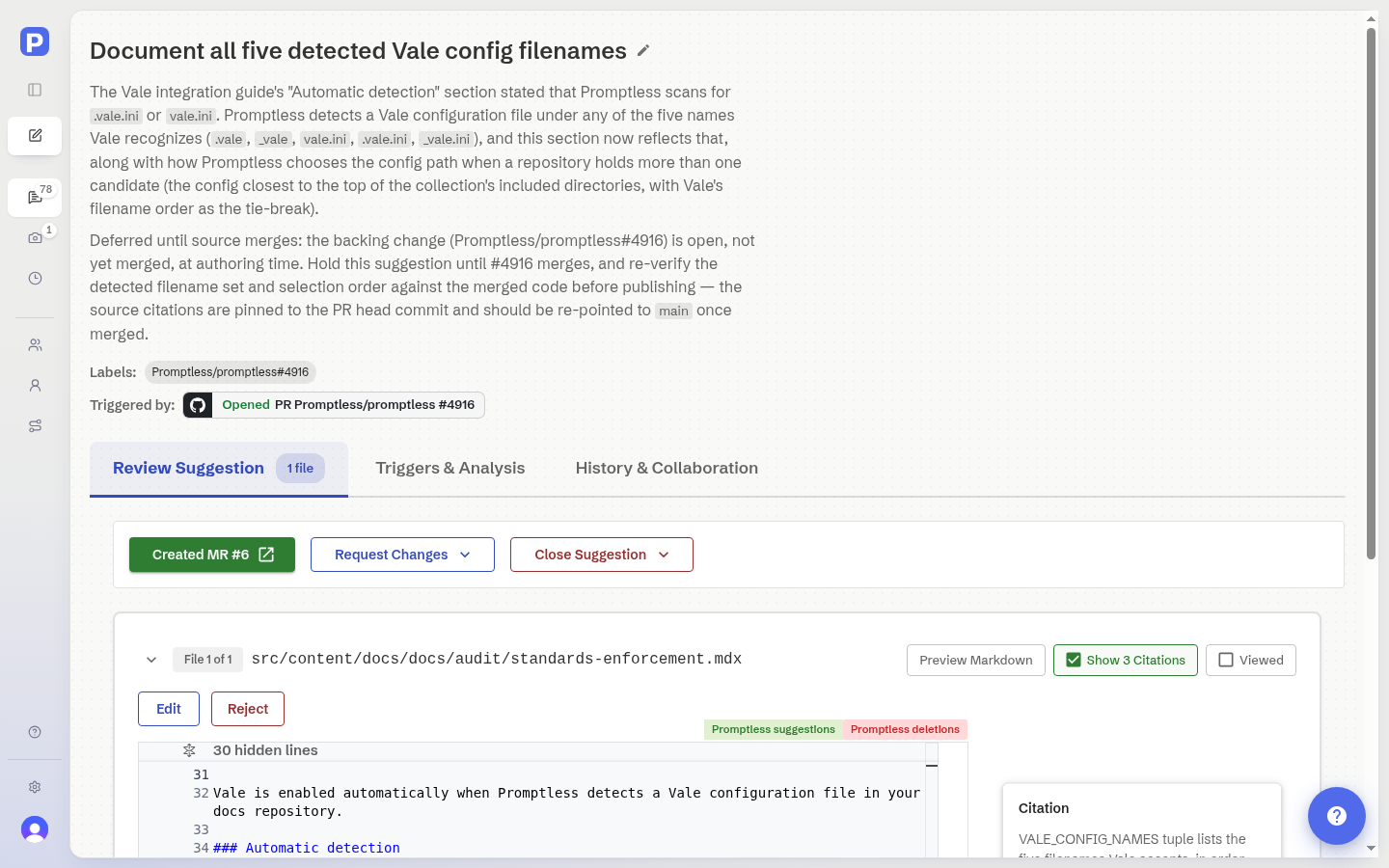Click the GitHub icon beside Triggered by
Viewport: 1389px width, 868px height.
click(198, 405)
